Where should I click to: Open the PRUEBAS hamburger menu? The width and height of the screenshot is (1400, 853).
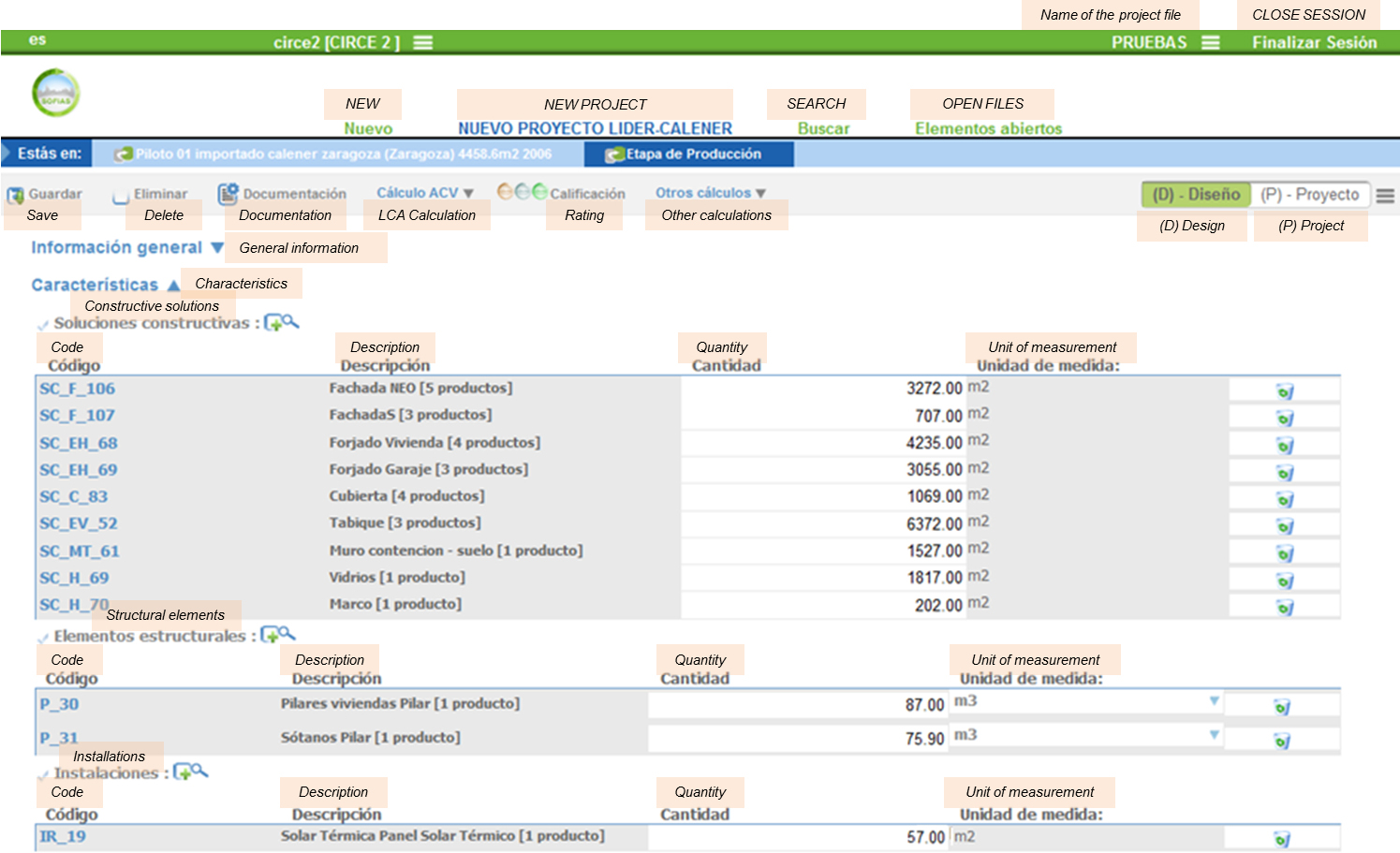coord(1211,43)
